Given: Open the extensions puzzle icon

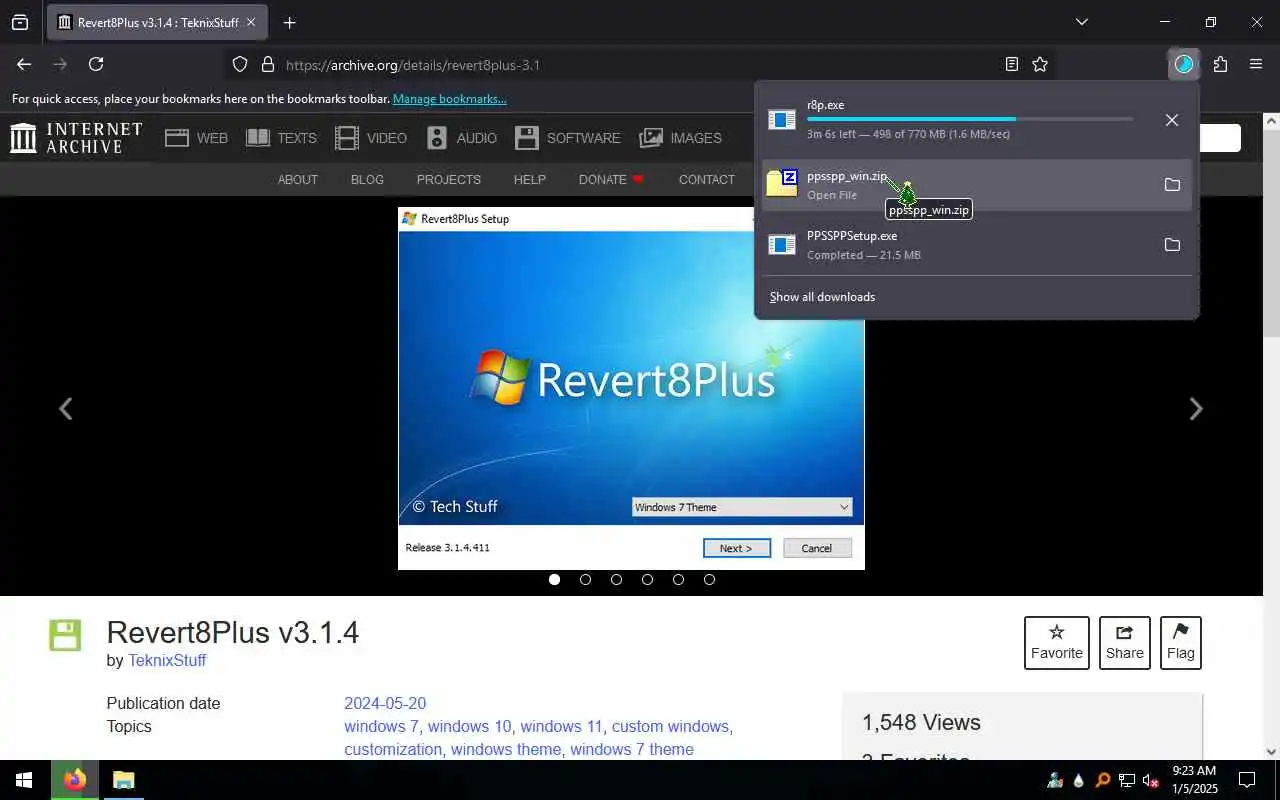Looking at the screenshot, I should coord(1220,64).
